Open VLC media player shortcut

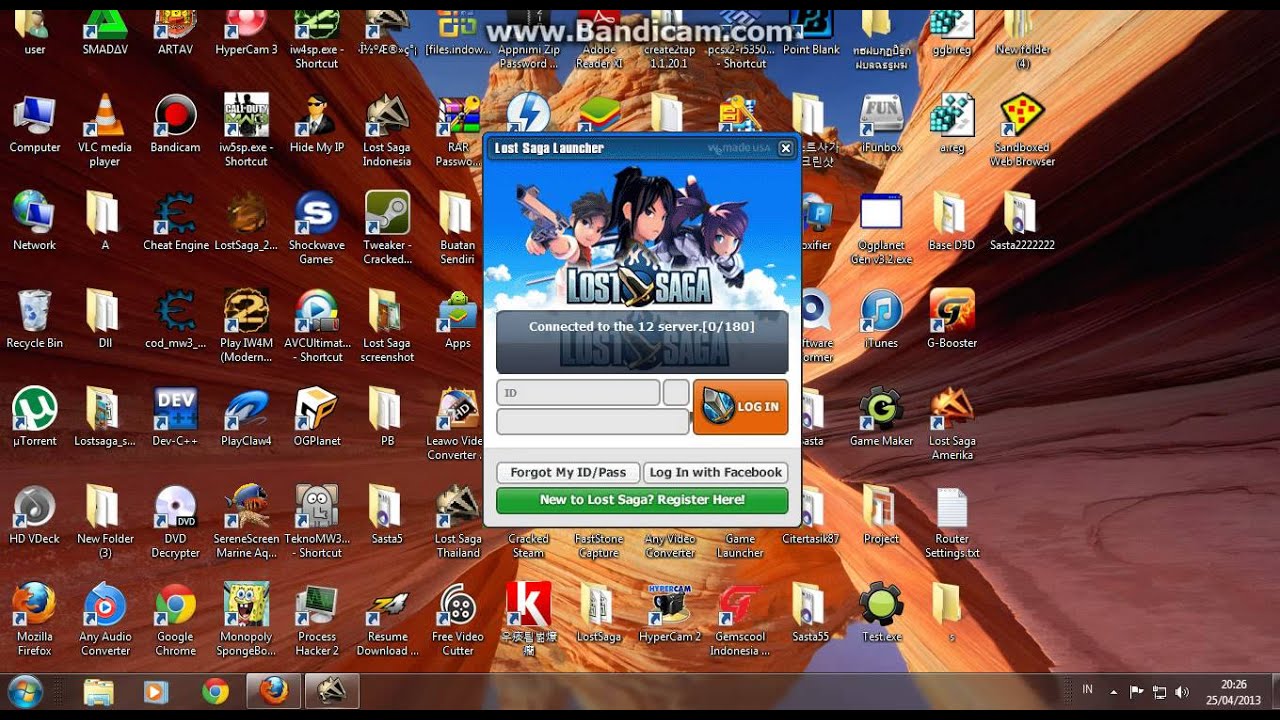(104, 131)
